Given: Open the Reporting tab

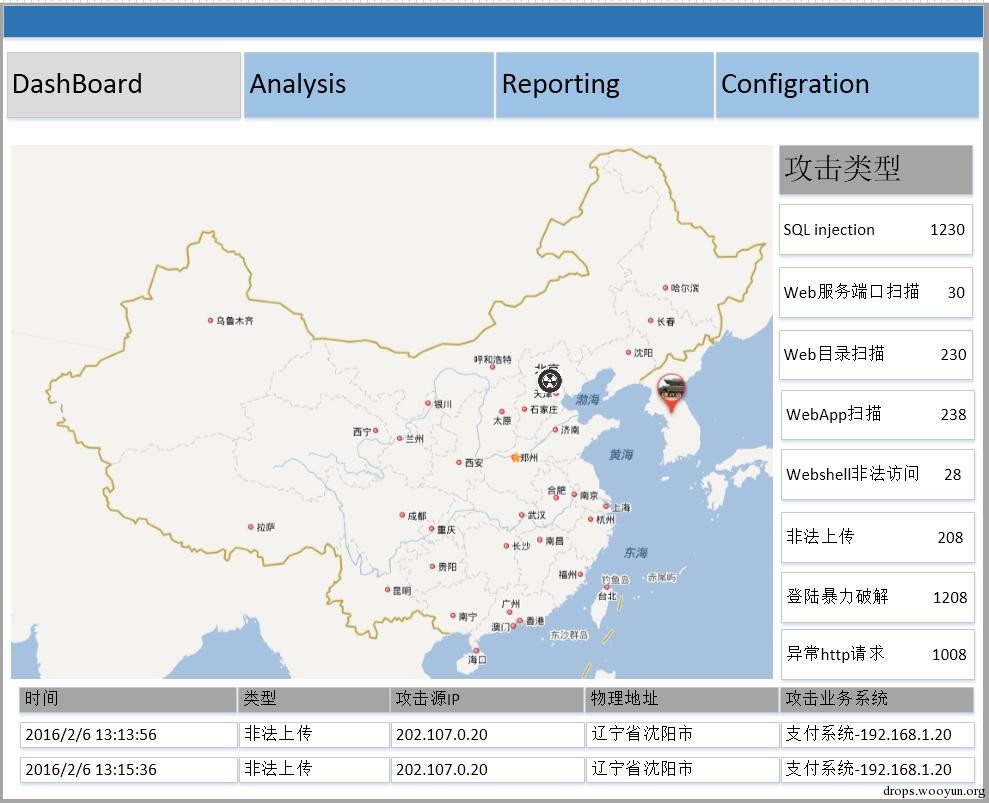Looking at the screenshot, I should click(x=605, y=85).
